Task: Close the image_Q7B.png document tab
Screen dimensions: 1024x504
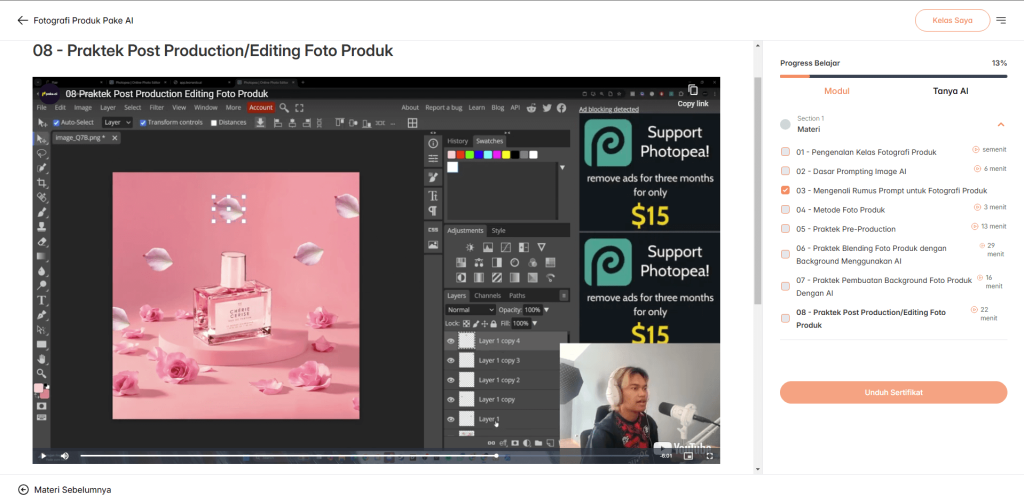Action: tap(115, 138)
